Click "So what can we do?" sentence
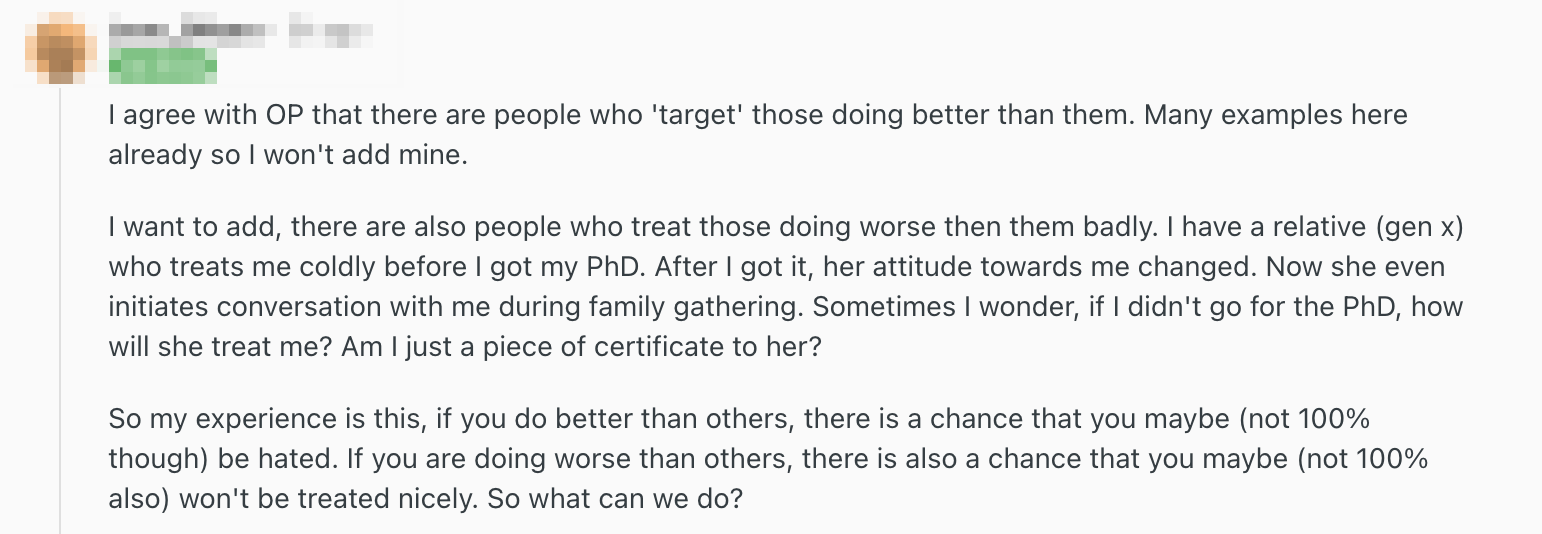 pyautogui.click(x=614, y=498)
